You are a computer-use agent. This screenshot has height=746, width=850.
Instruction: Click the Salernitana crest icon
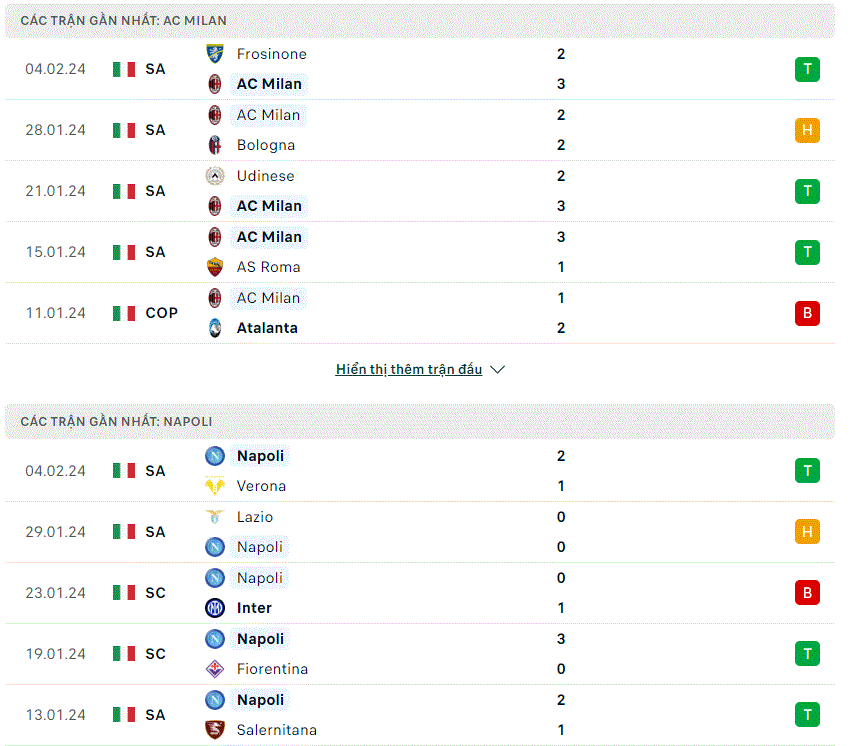pyautogui.click(x=215, y=730)
